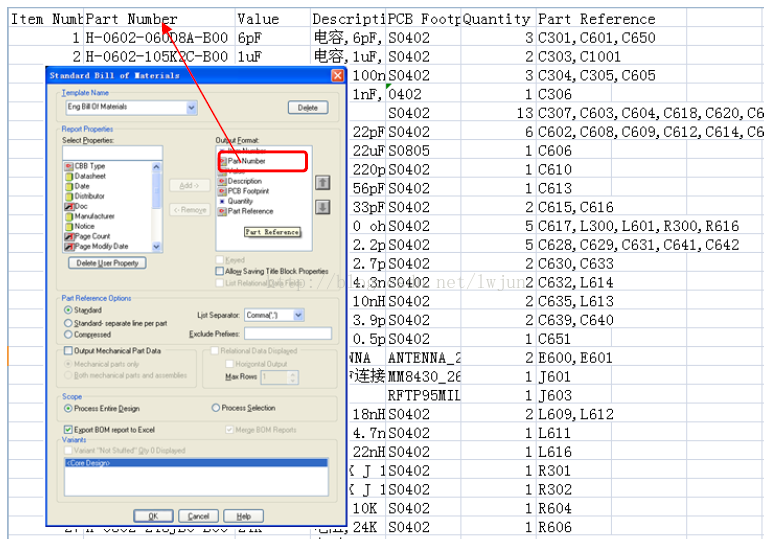This screenshot has width=772, height=543.
Task: Click the Part Reference icon in Output Format
Action: 222,212
